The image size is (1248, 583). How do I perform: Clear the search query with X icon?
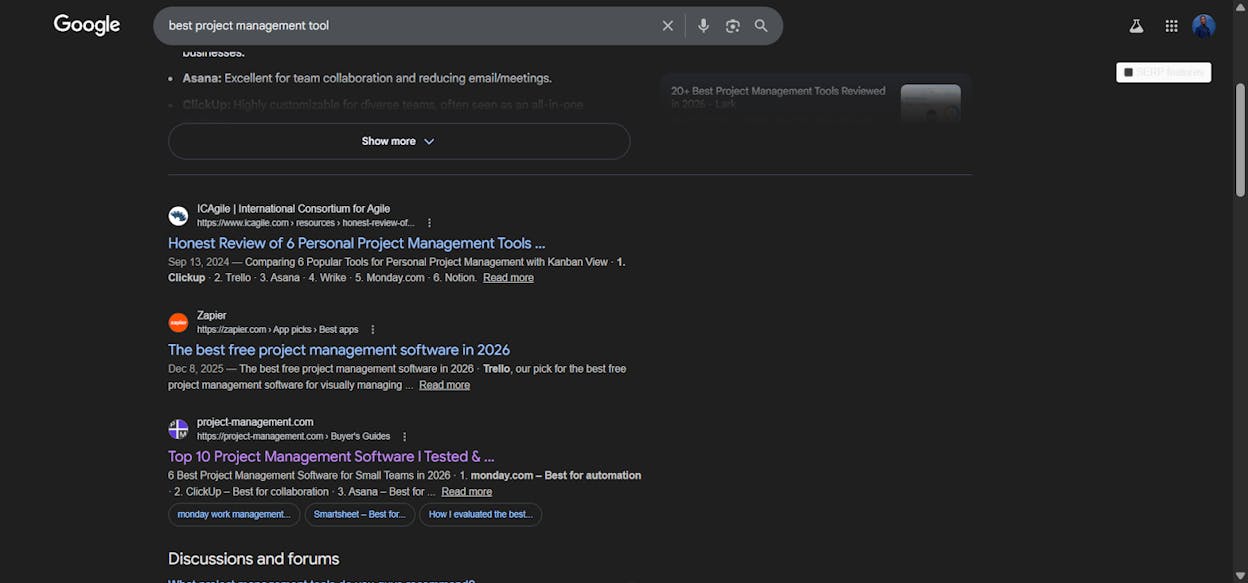click(x=668, y=26)
